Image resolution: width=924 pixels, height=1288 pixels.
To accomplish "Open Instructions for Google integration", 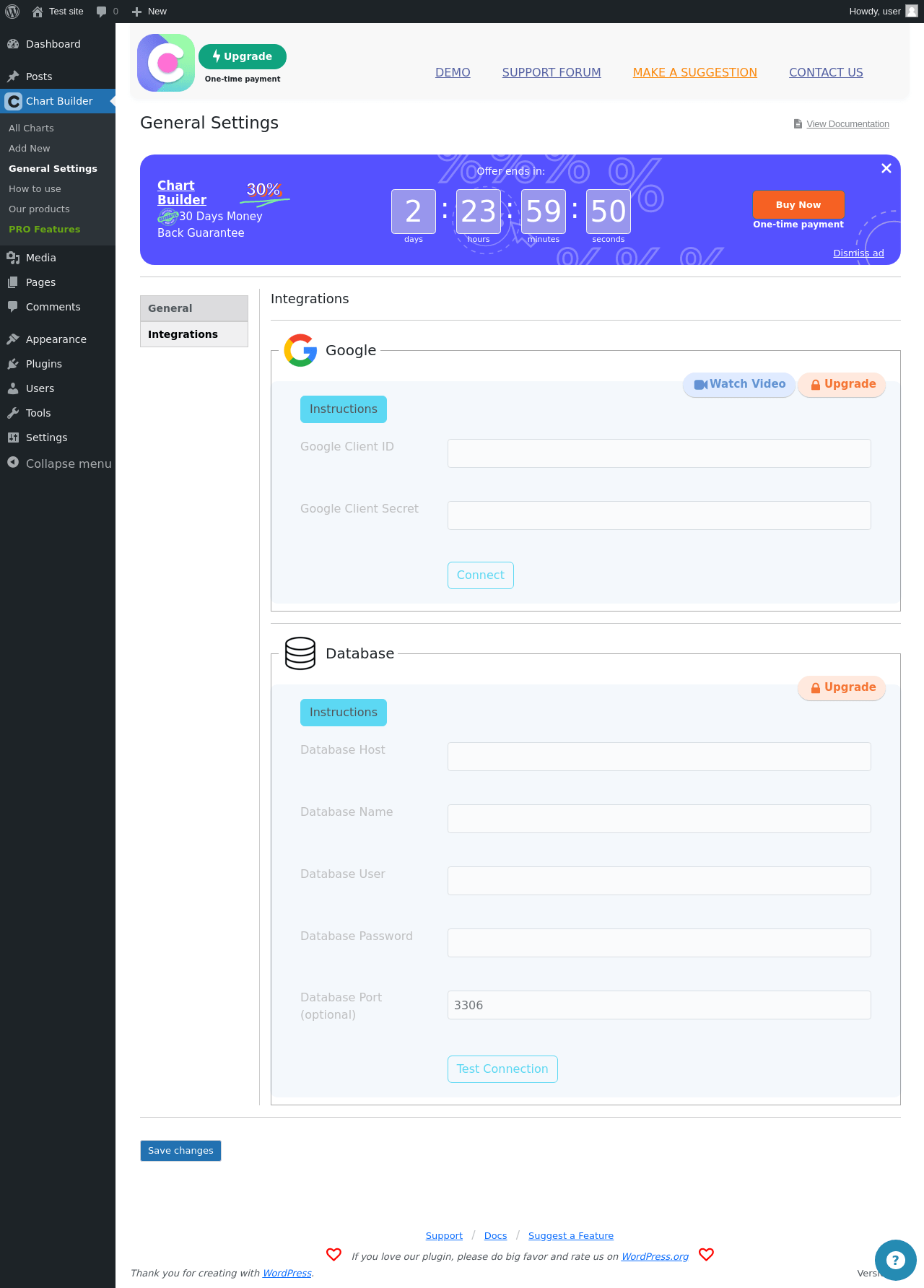I will coord(344,409).
